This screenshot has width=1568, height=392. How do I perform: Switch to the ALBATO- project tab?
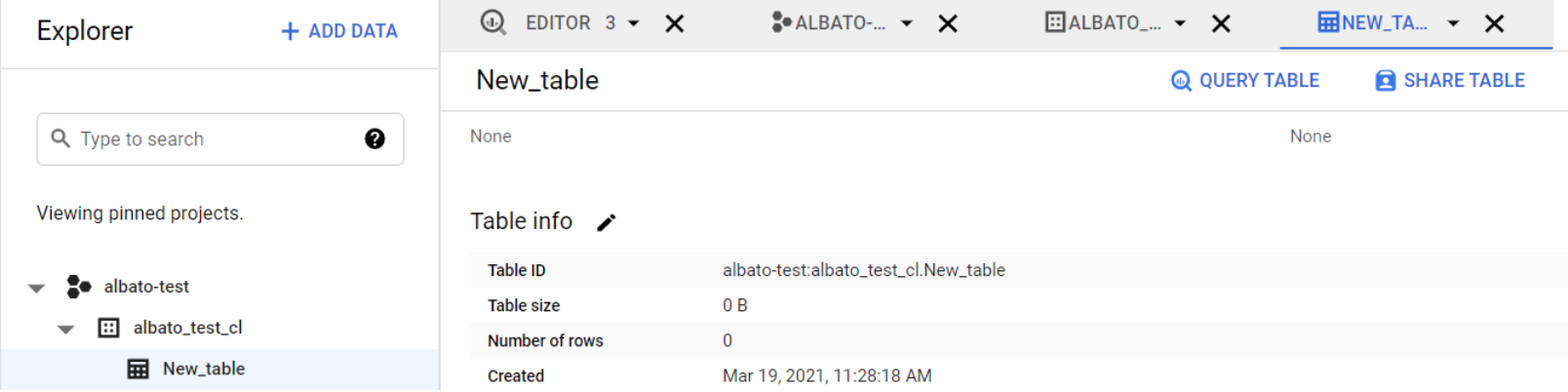(829, 23)
